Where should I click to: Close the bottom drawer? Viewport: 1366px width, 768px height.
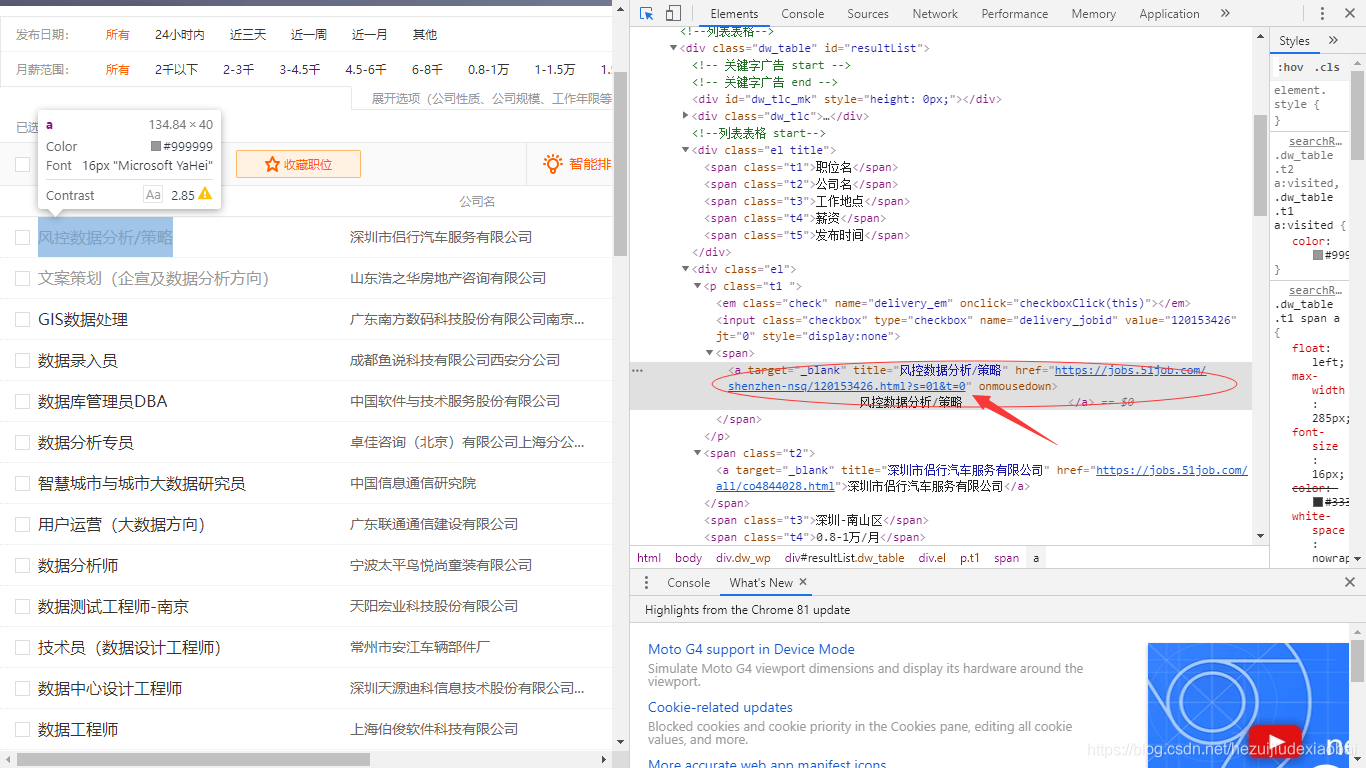click(1349, 582)
